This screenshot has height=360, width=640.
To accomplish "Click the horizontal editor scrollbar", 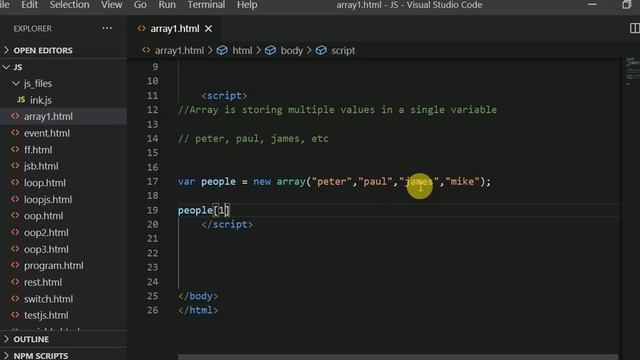I will point(398,357).
